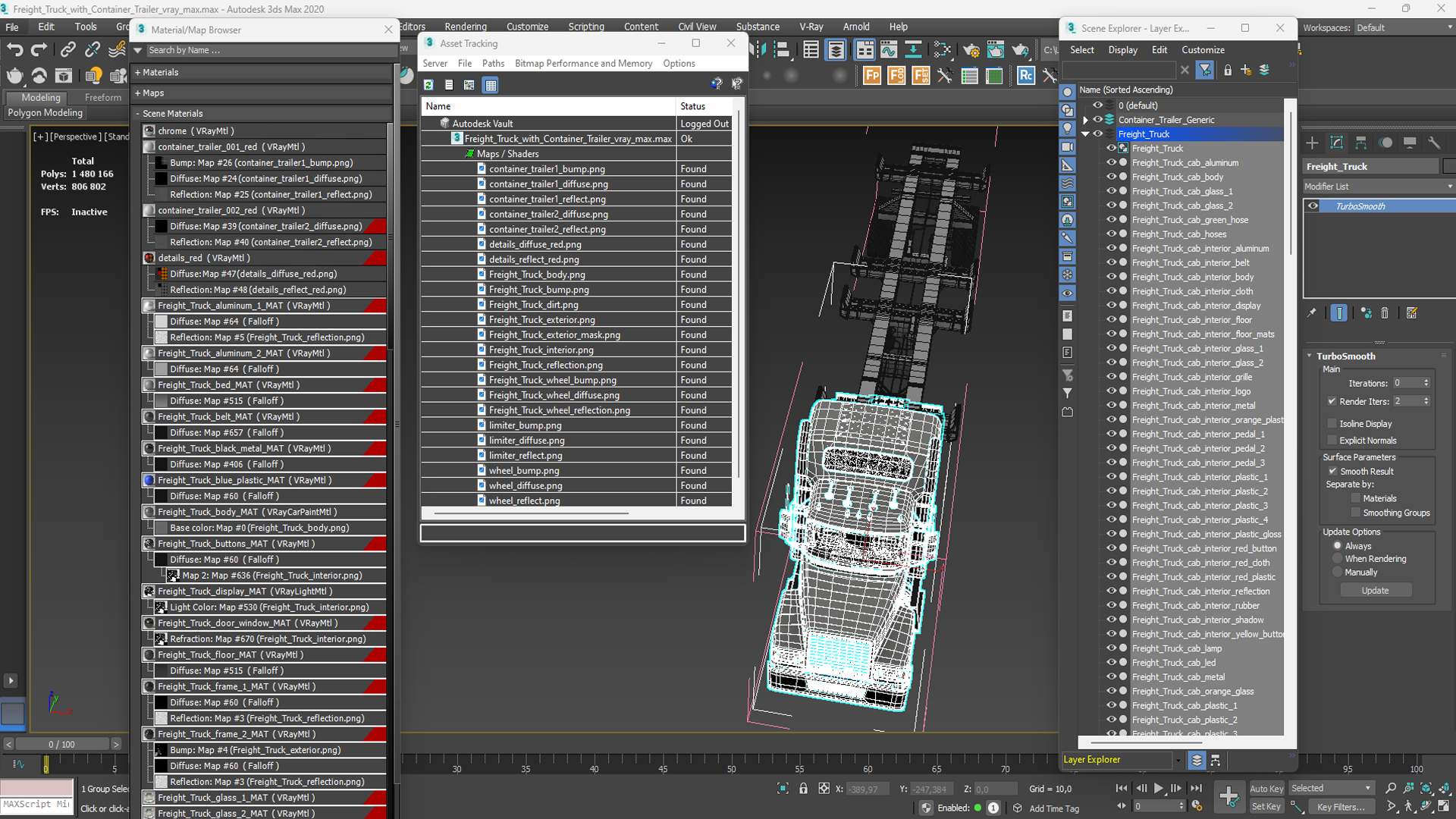Image resolution: width=1456 pixels, height=819 pixels.
Task: Enable Explicit Normals checkbox
Action: point(1332,441)
